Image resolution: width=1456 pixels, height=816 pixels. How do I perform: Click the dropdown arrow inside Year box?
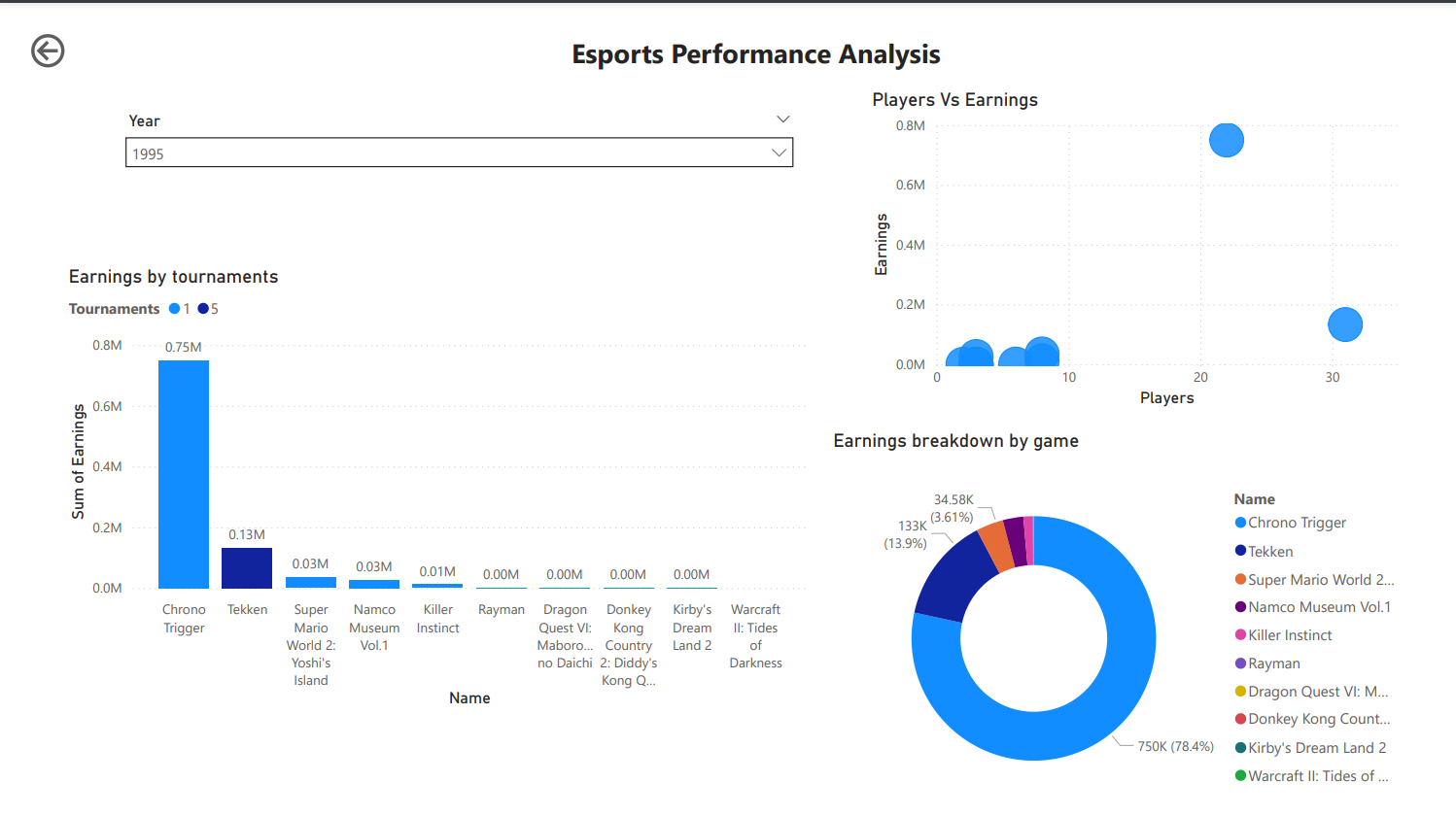point(778,153)
